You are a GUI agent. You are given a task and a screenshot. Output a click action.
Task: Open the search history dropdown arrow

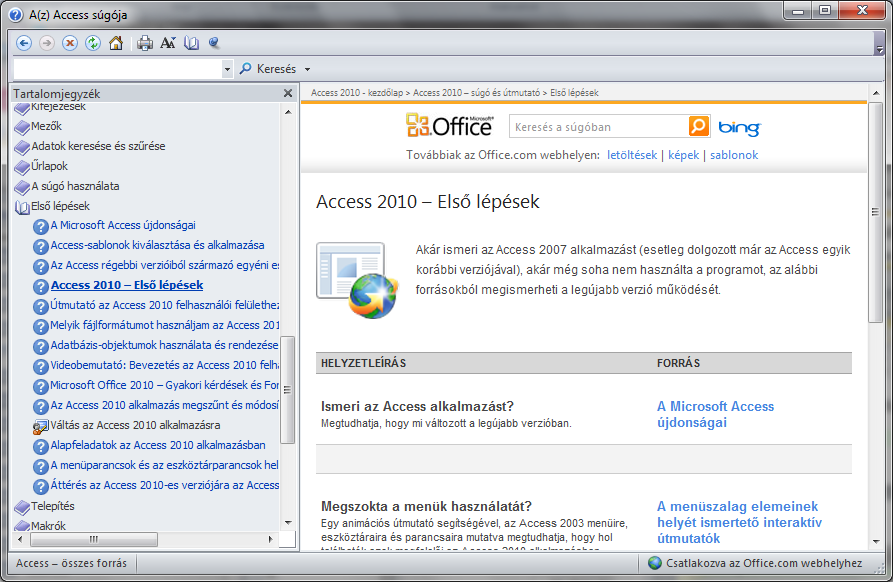[227, 69]
